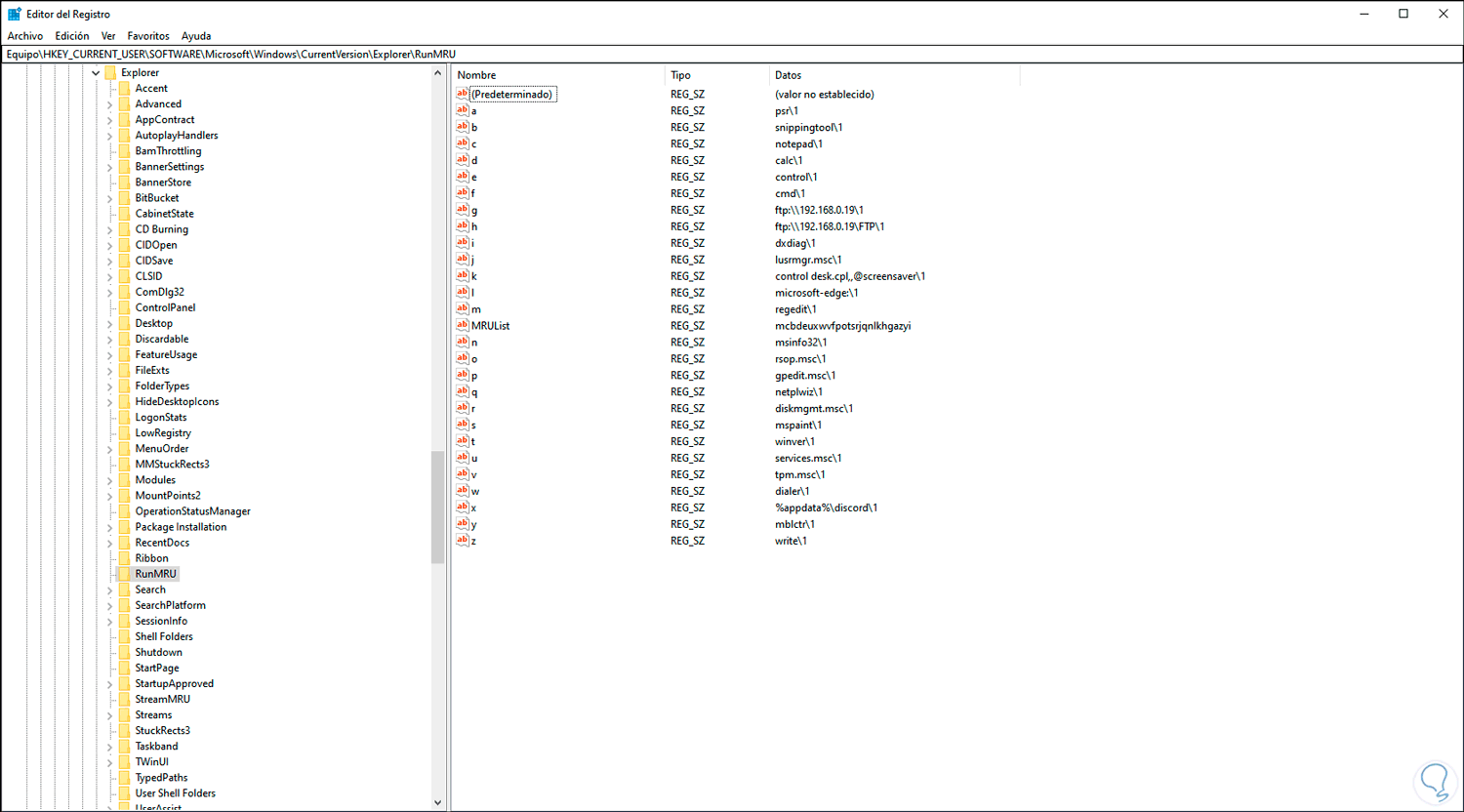Click the ab icon next to value "m"
Screen dimensions: 1464x812
pyautogui.click(x=463, y=308)
